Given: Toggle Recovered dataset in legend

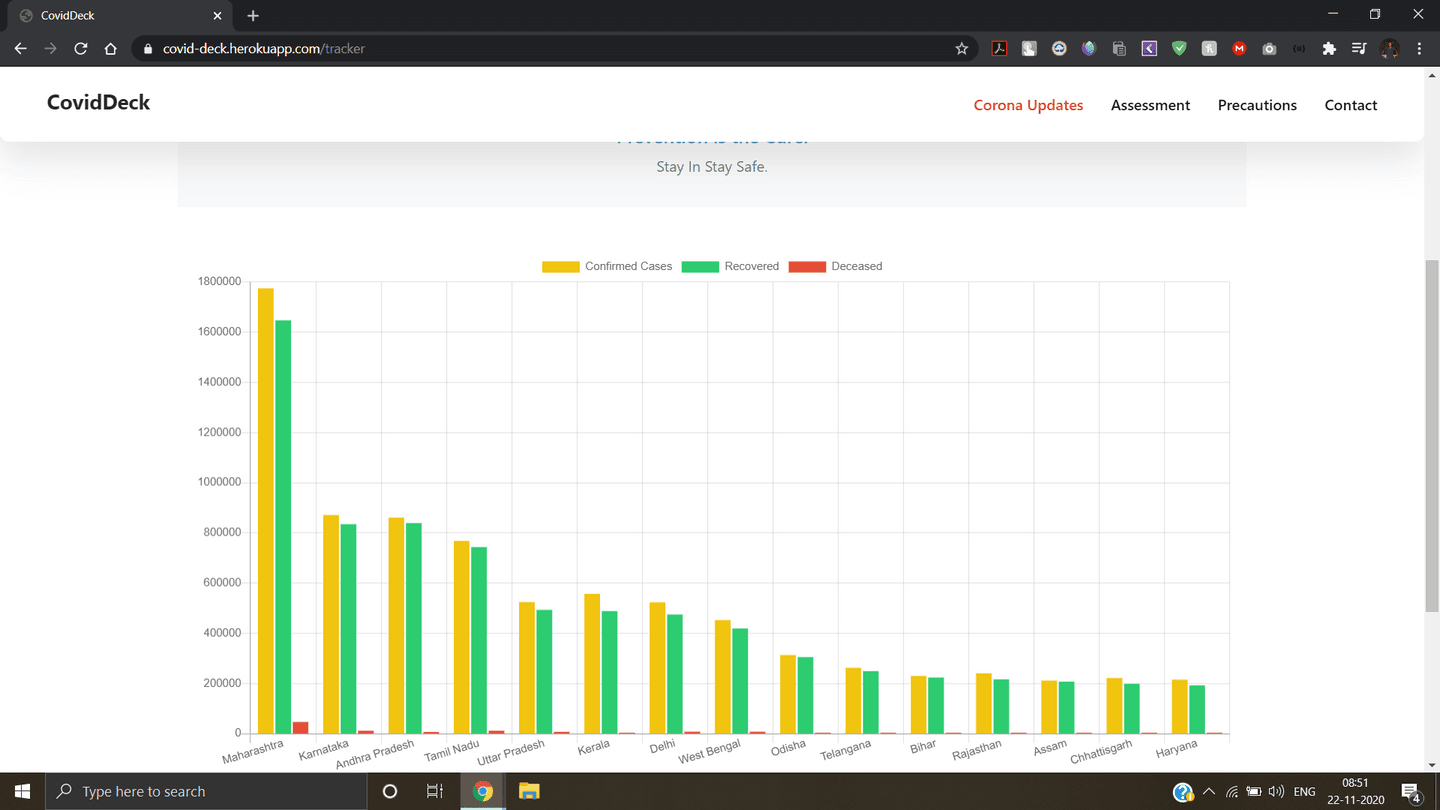Looking at the screenshot, I should [730, 266].
